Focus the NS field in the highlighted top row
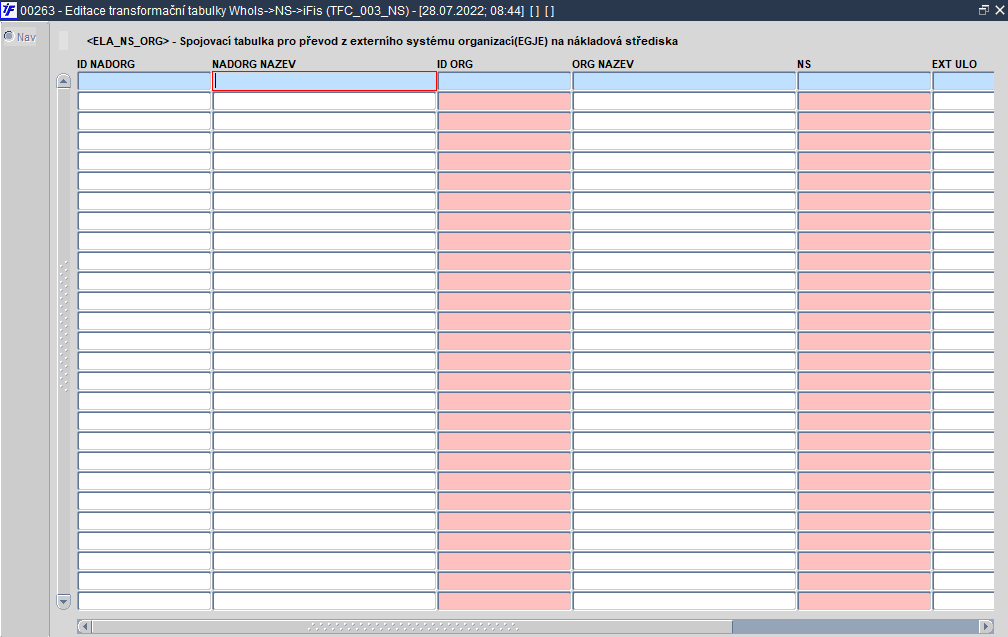Screen dimensions: 1008x637 point(864,81)
